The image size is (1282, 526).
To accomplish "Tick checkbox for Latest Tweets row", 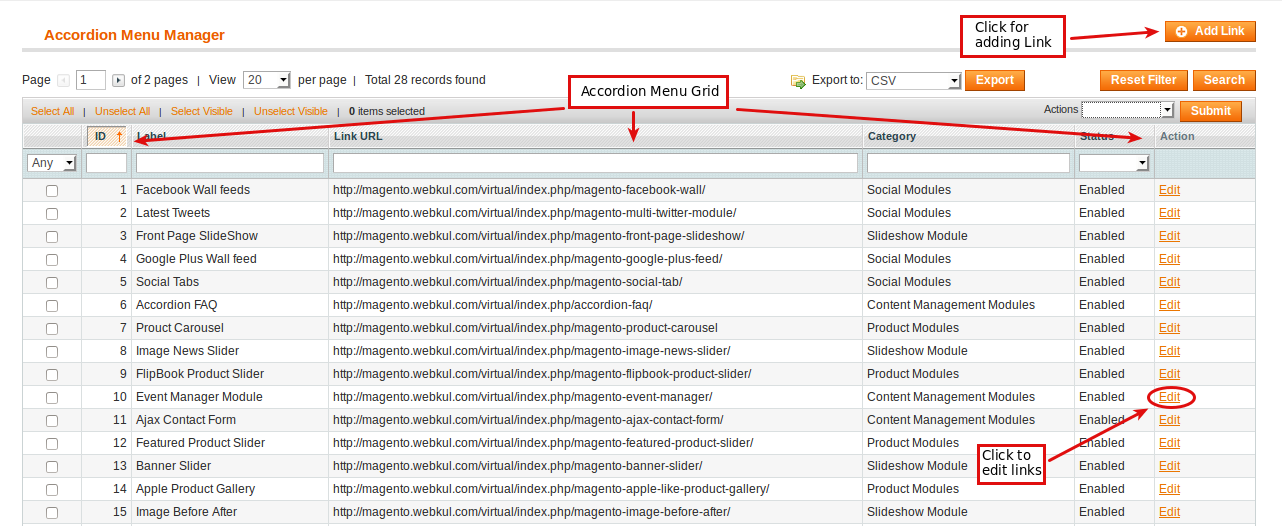I will [52, 213].
